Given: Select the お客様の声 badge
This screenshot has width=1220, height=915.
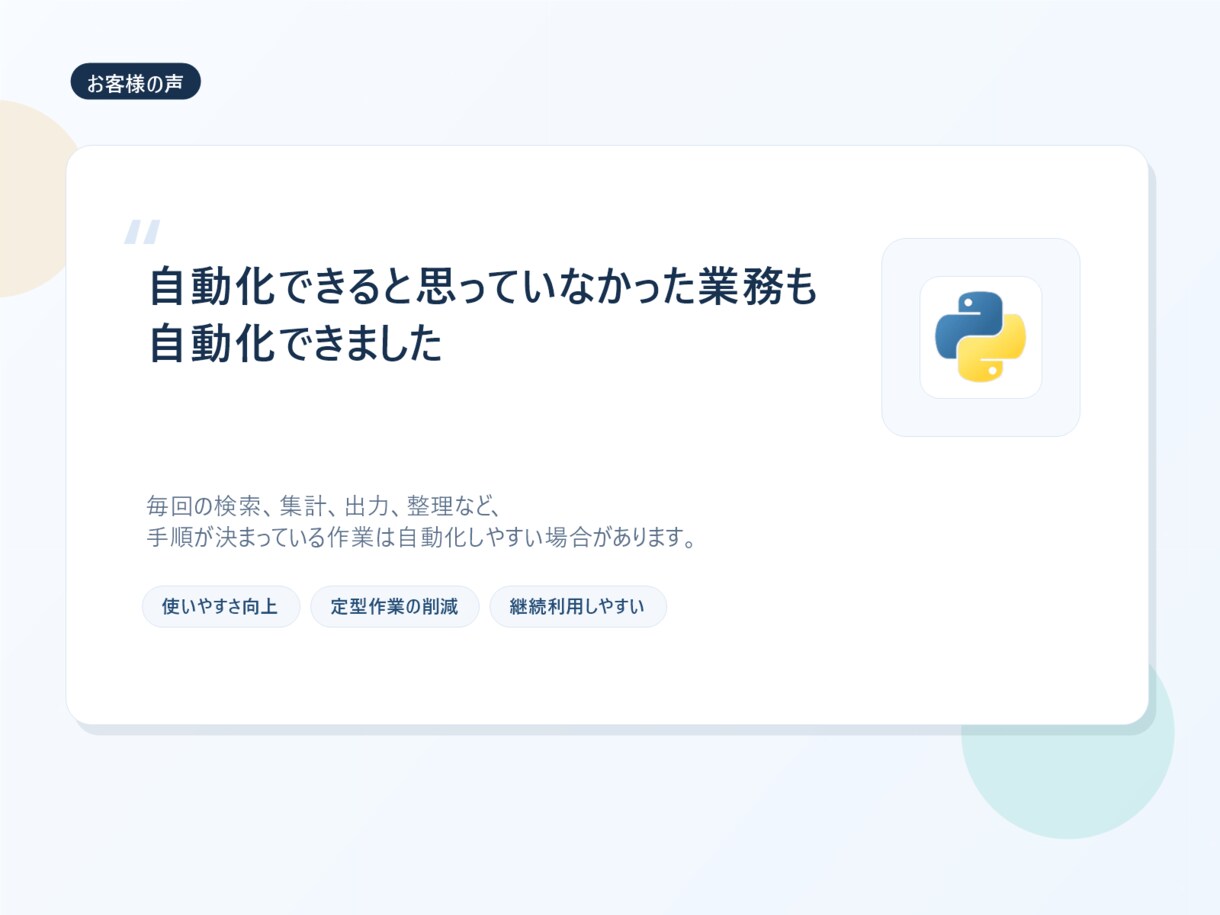Looking at the screenshot, I should (136, 82).
